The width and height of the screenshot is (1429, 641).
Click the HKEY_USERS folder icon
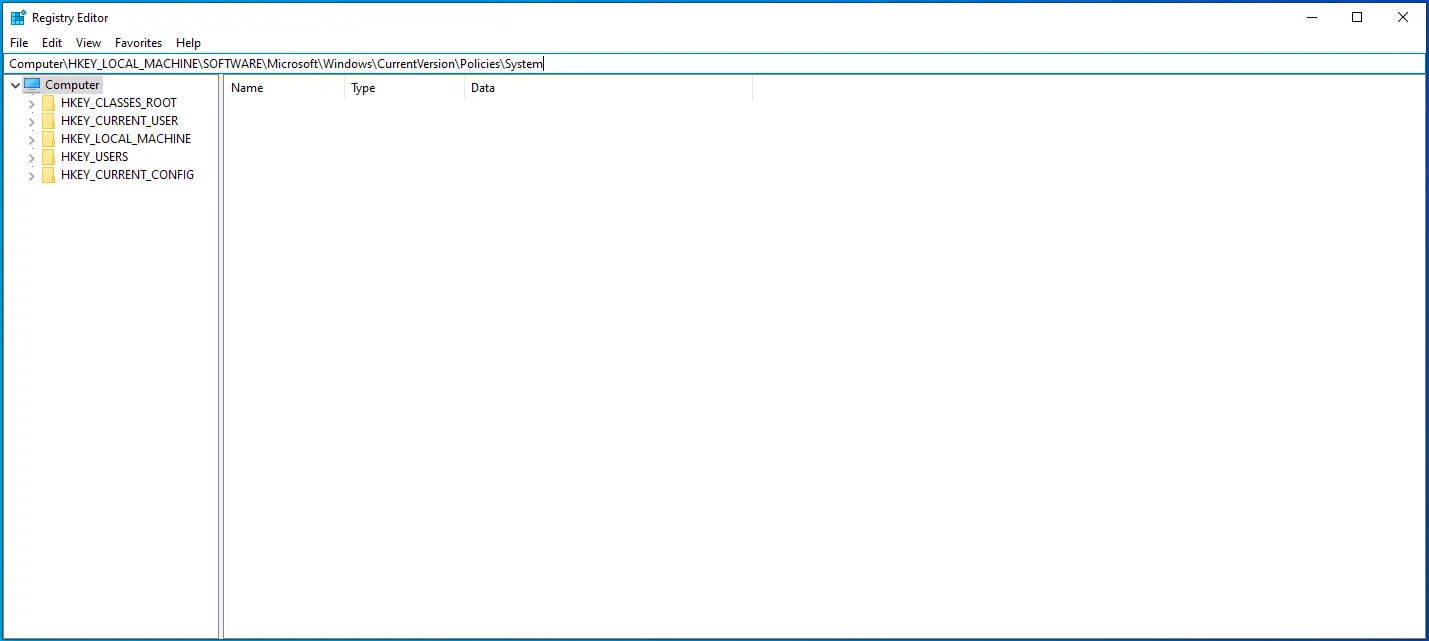coord(49,157)
